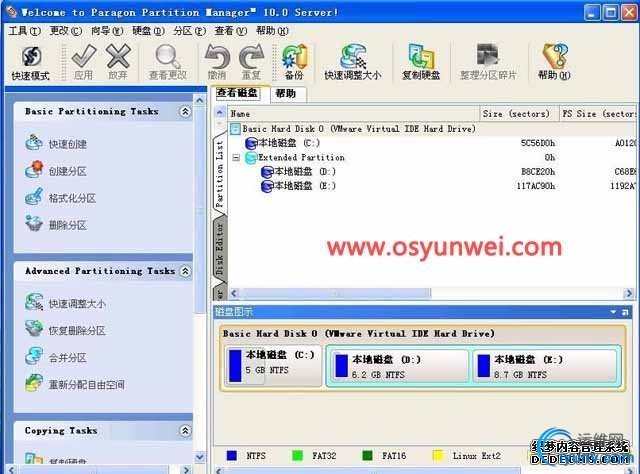Select 快速创建 in Basic Partitioning Tasks
The height and width of the screenshot is (474, 640).
56,144
